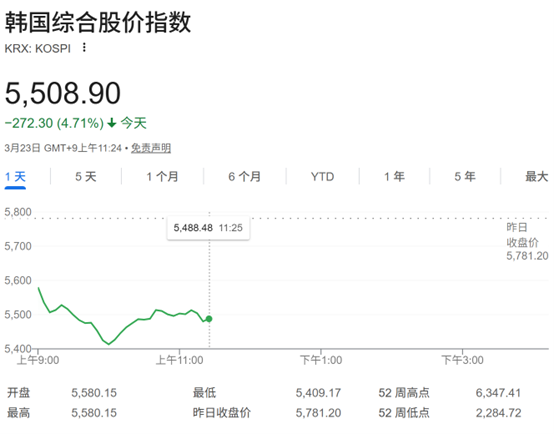Show the 最大 chart range
Viewport: 554px width, 434px height.
point(537,176)
